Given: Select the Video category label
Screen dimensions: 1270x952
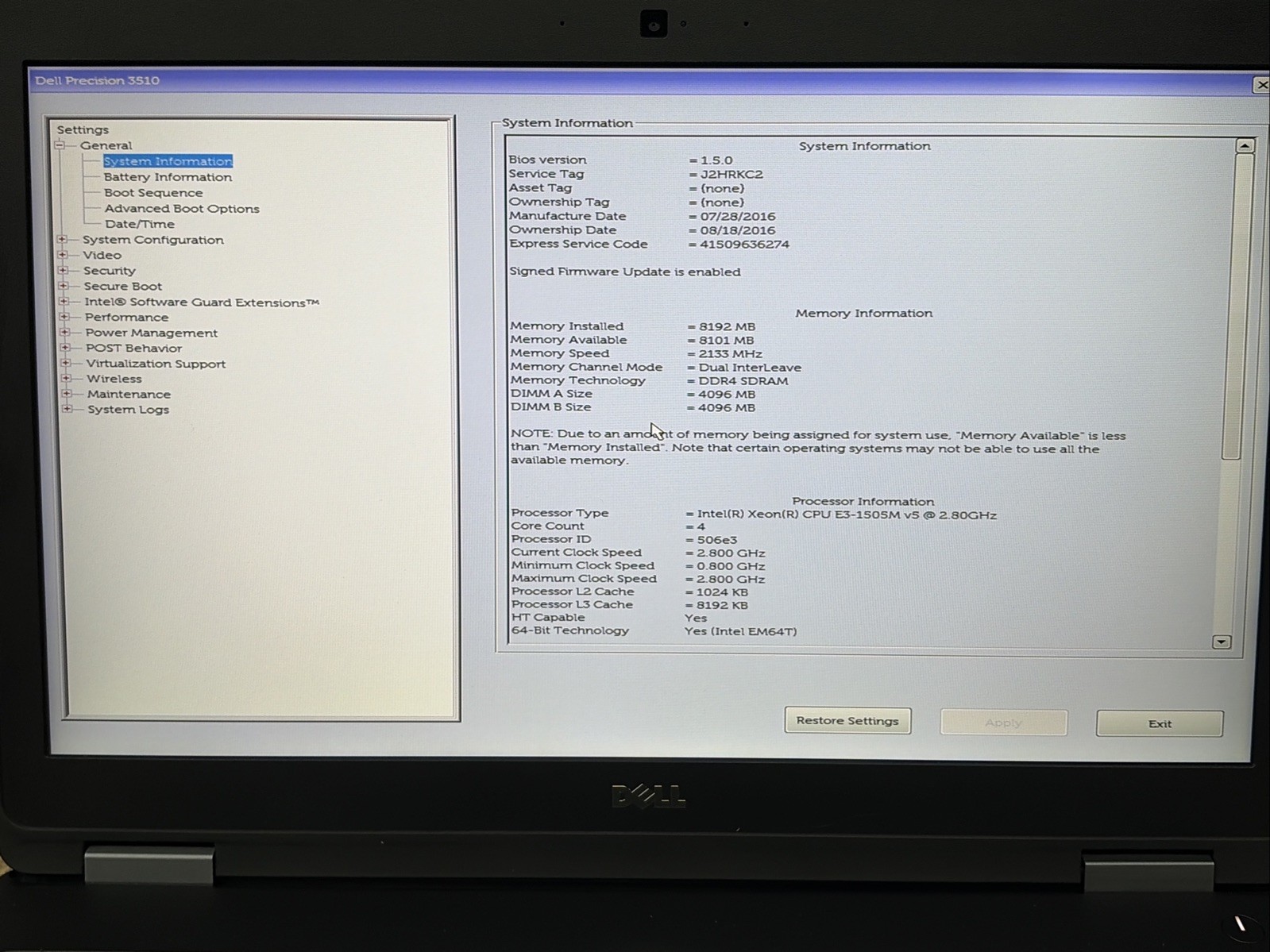Looking at the screenshot, I should point(102,255).
